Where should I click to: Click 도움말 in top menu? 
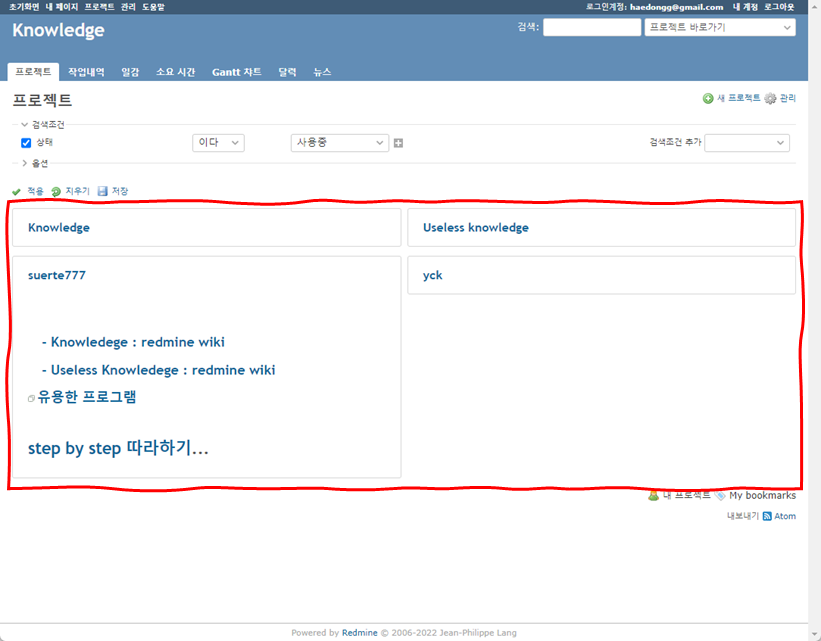pyautogui.click(x=153, y=7)
